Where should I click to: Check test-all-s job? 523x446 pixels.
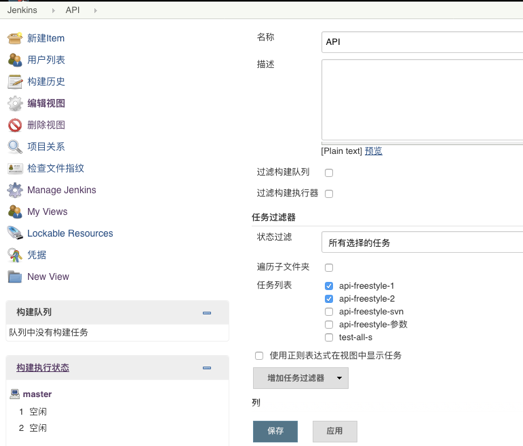tap(329, 337)
